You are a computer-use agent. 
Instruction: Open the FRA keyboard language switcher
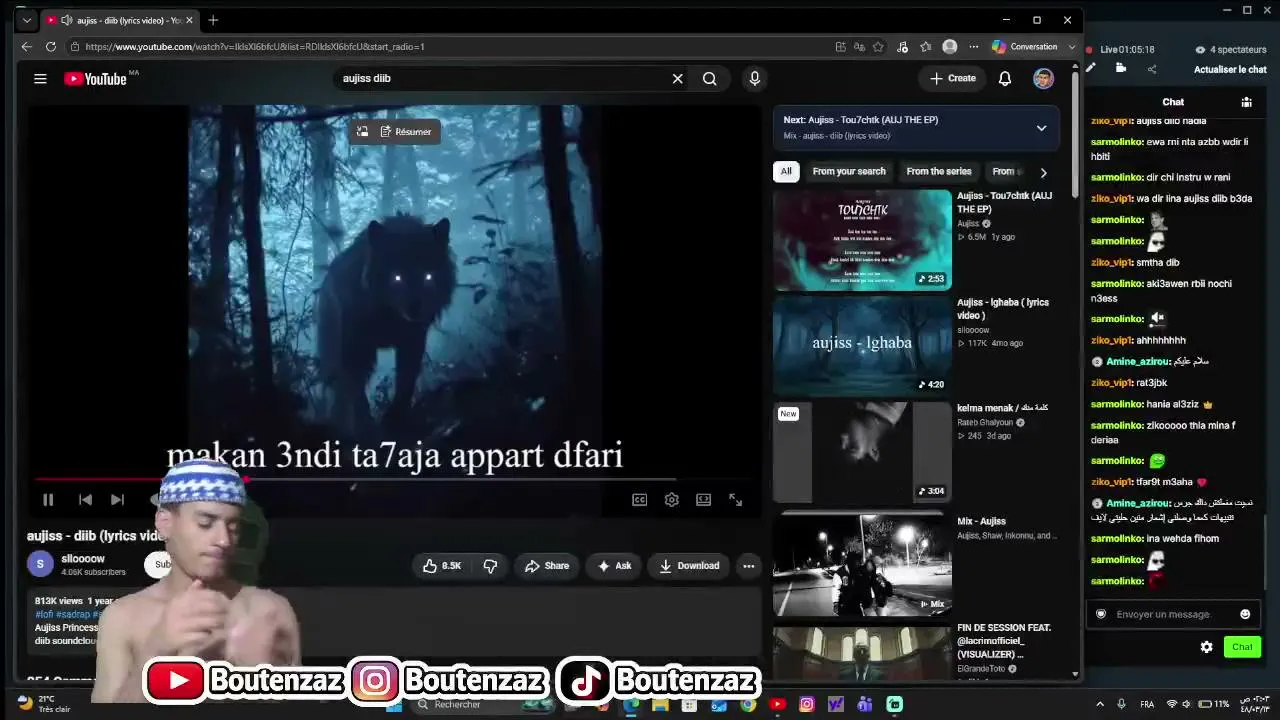[x=1147, y=704]
